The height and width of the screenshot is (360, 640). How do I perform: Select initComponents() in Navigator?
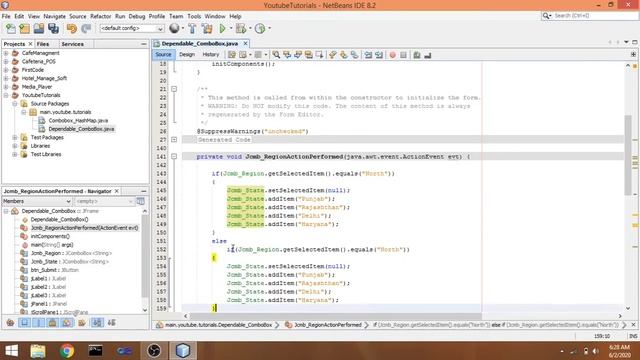[x=50, y=236]
